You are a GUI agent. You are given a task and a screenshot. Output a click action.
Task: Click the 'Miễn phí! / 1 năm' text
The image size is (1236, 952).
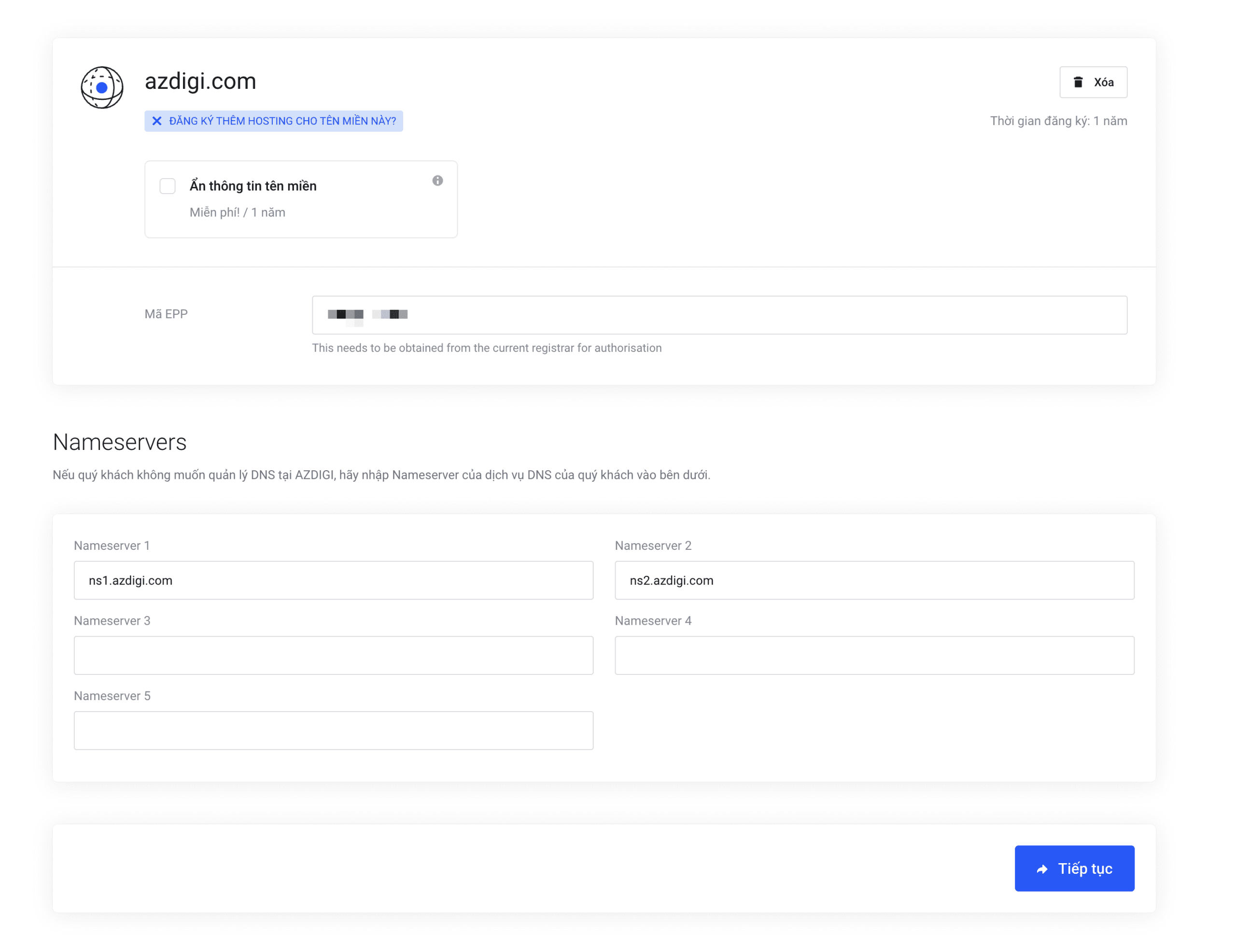click(x=237, y=212)
